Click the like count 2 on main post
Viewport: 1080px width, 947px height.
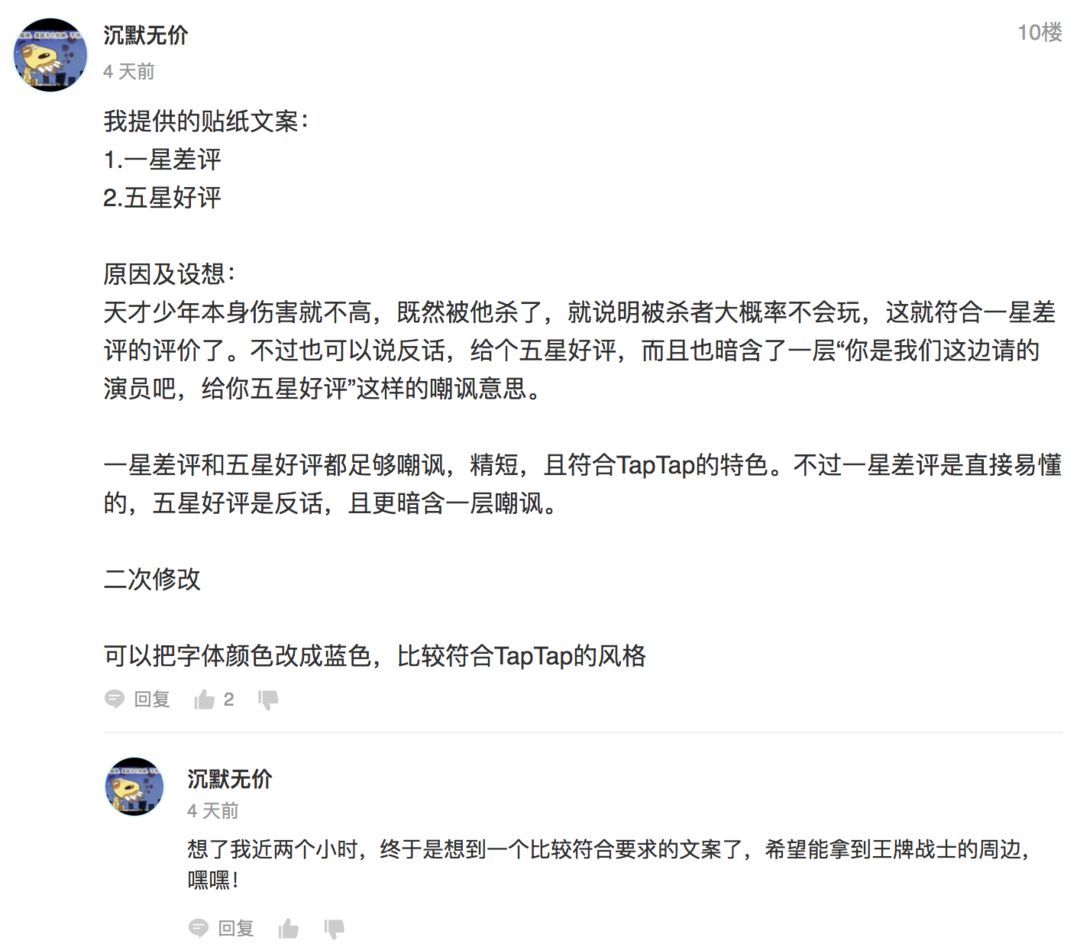(229, 699)
